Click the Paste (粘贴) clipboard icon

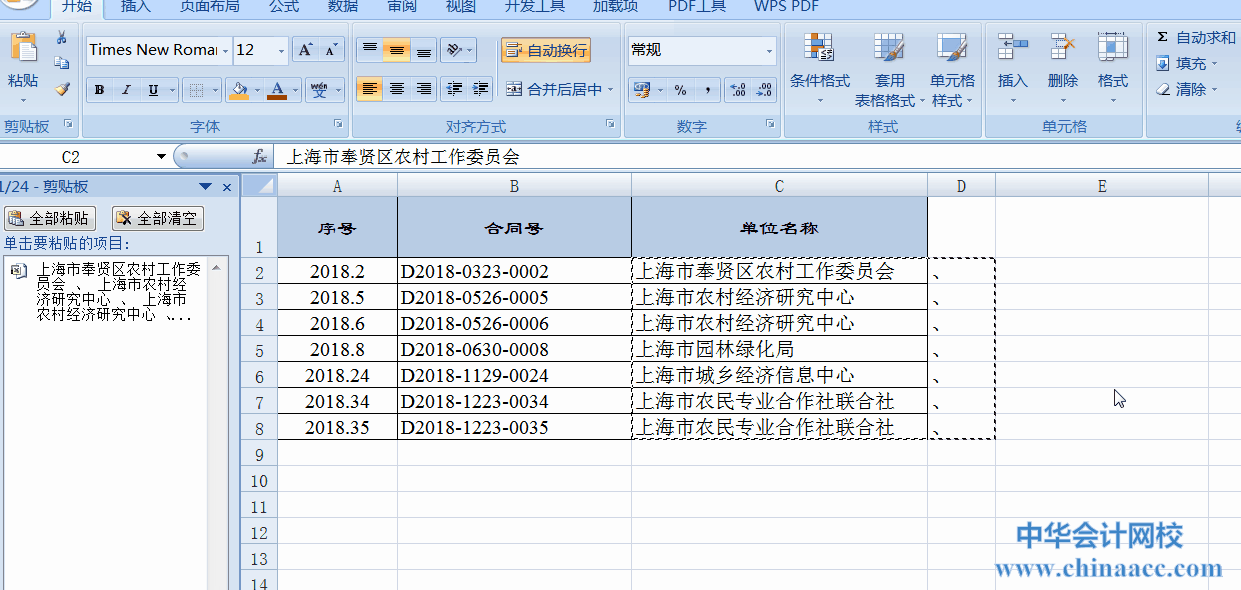(23, 49)
